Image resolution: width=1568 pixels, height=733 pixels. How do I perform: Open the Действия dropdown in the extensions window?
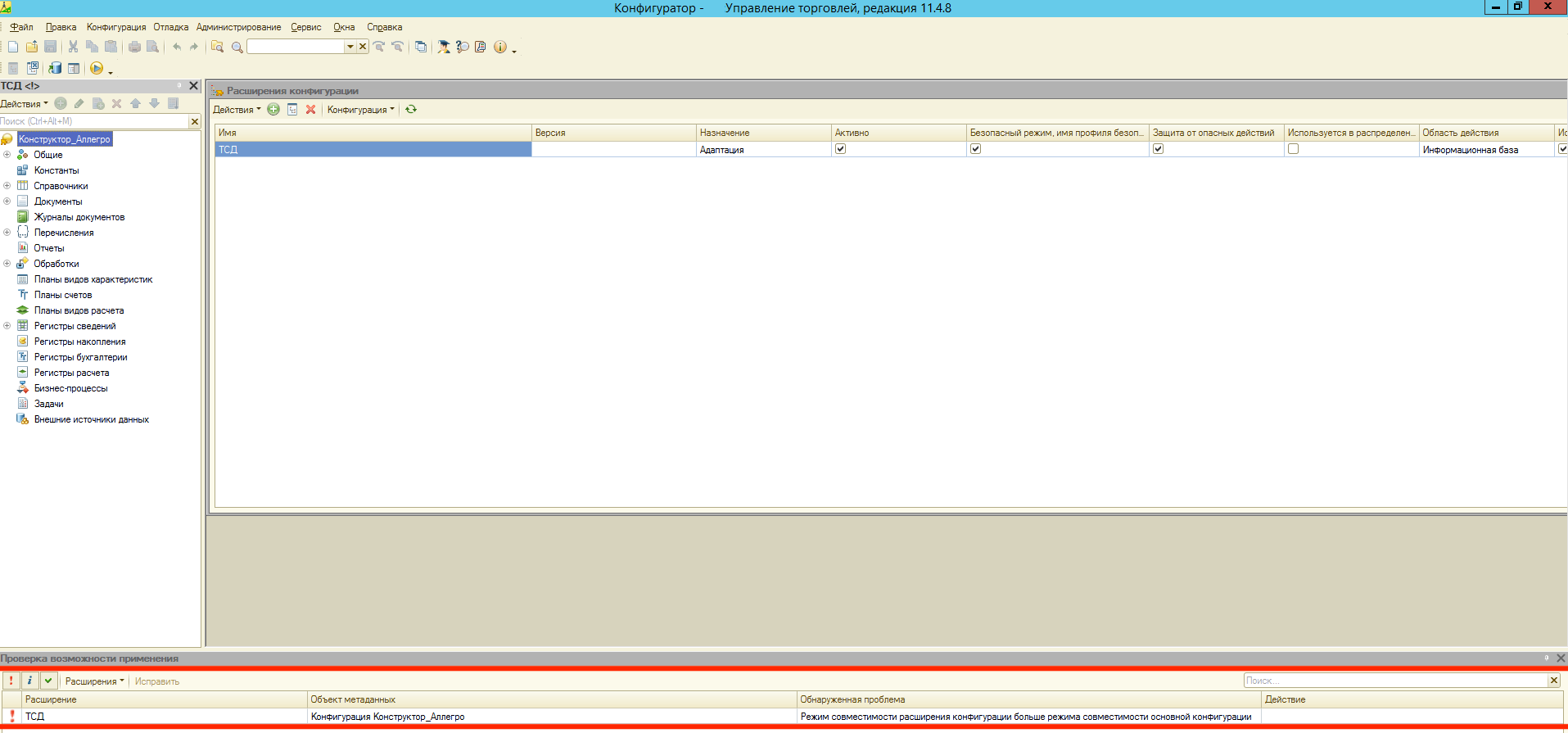[237, 110]
